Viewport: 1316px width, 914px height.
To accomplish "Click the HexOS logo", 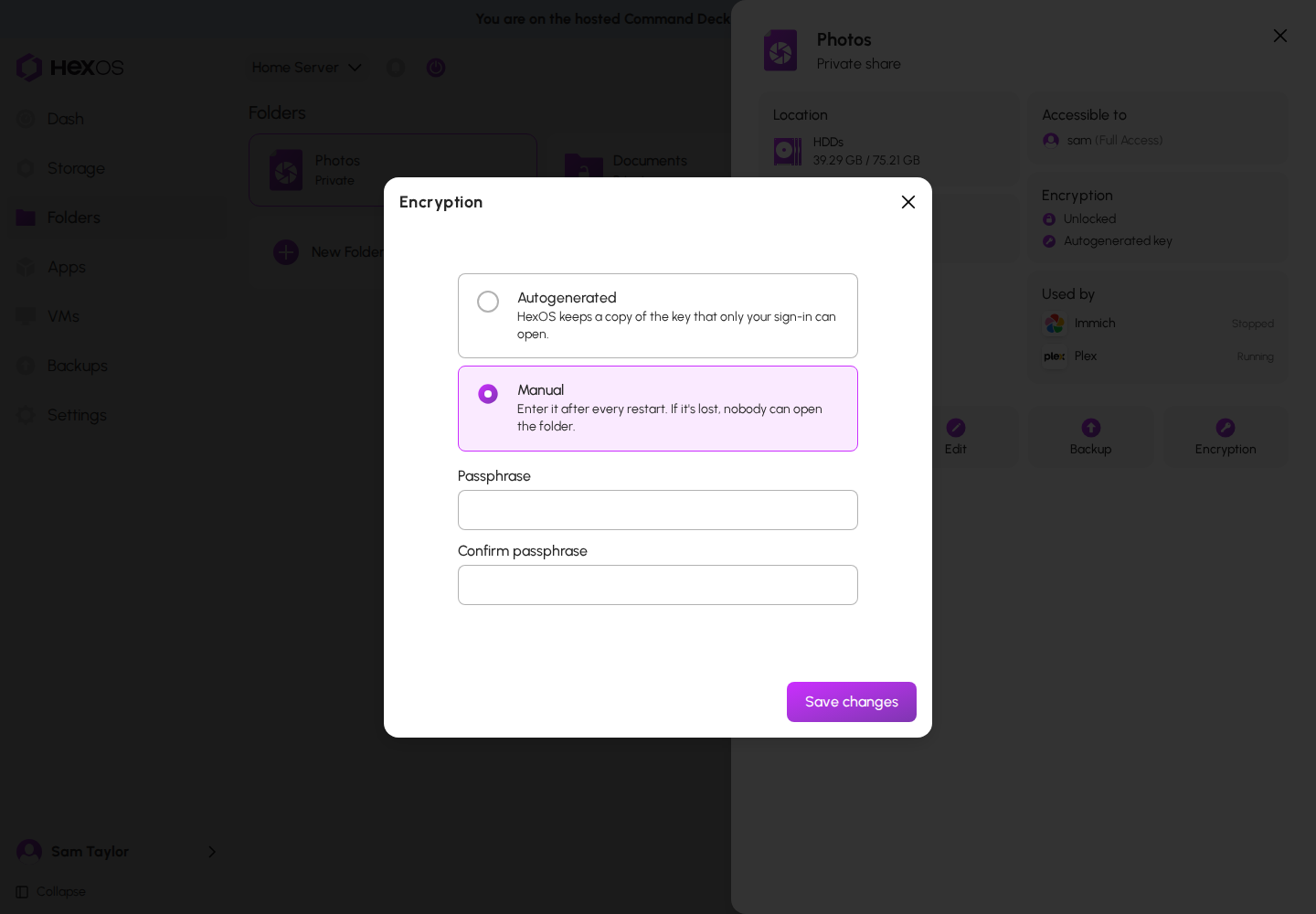I will tap(70, 68).
